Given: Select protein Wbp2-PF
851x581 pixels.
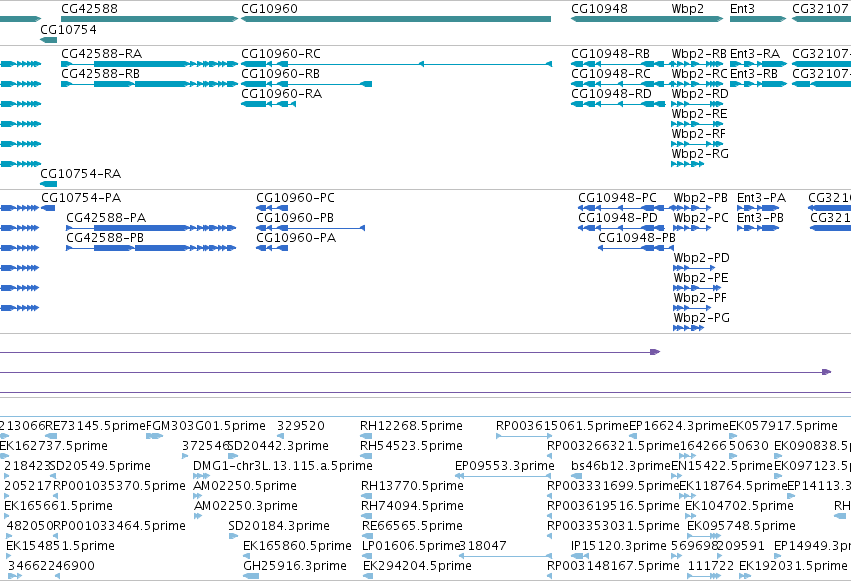Looking at the screenshot, I should [x=692, y=308].
